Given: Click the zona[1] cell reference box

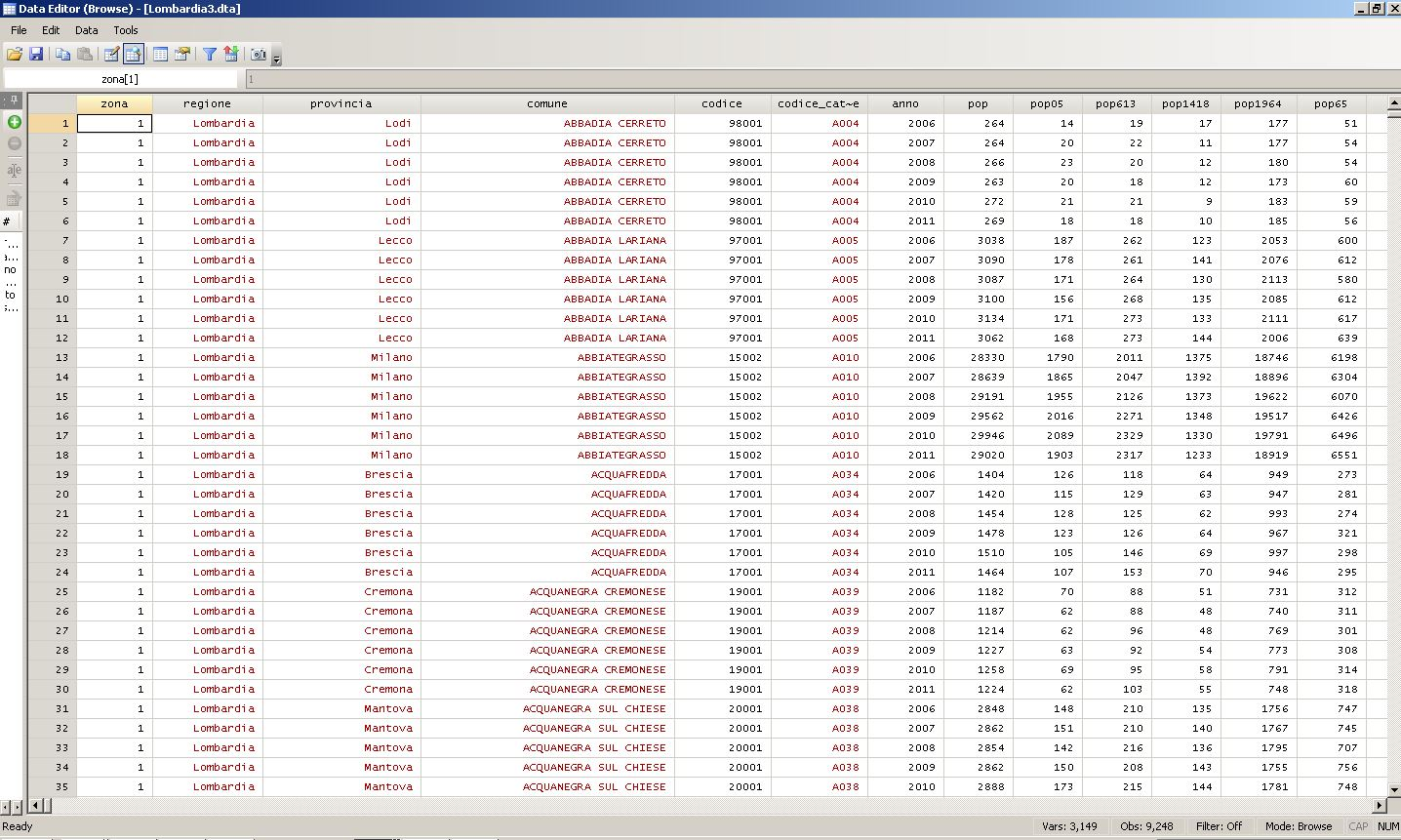Looking at the screenshot, I should [x=120, y=79].
